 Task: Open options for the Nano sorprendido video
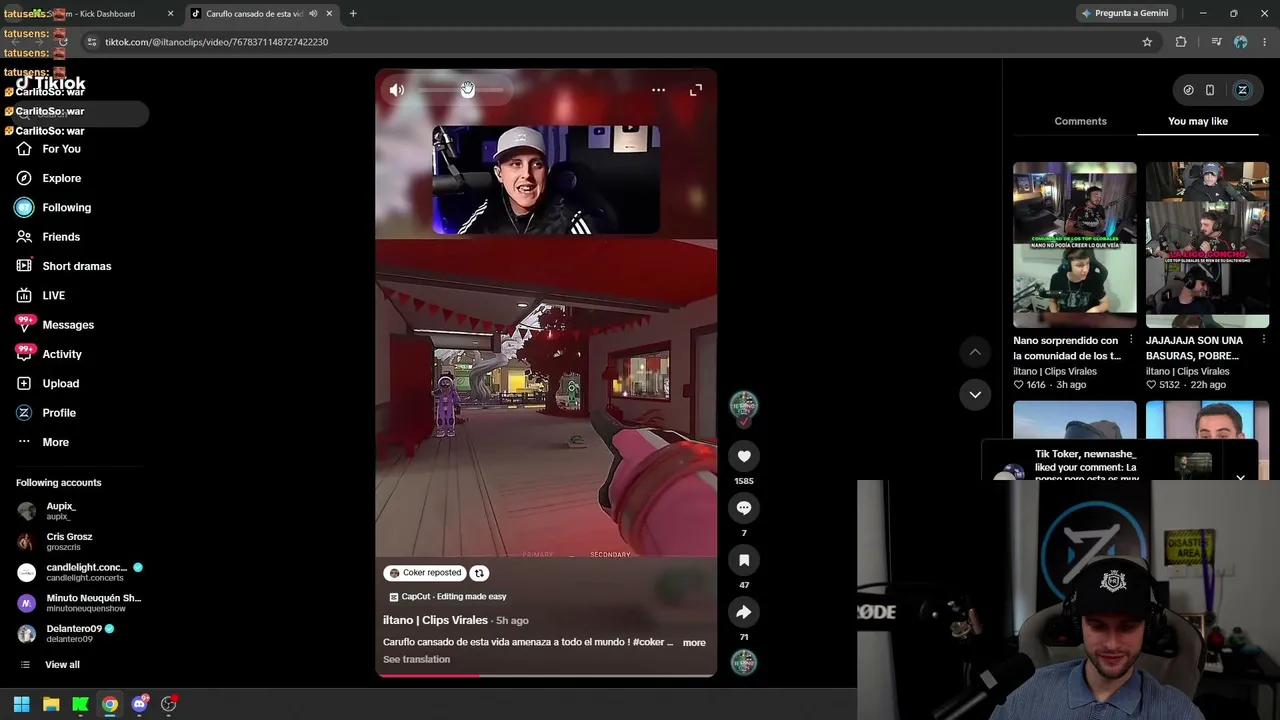[x=1131, y=340]
